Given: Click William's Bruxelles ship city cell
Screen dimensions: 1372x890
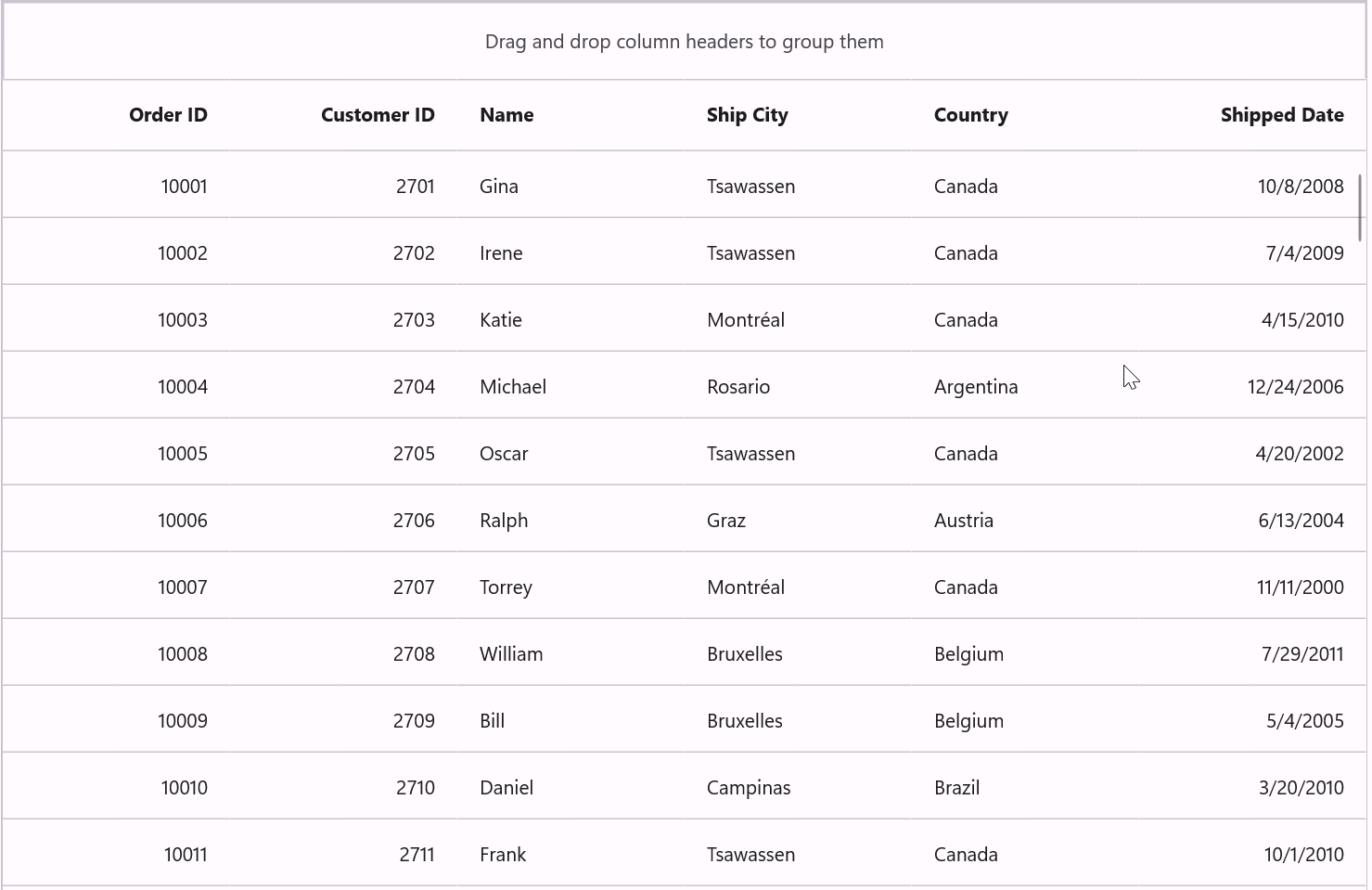Looking at the screenshot, I should [x=745, y=653].
